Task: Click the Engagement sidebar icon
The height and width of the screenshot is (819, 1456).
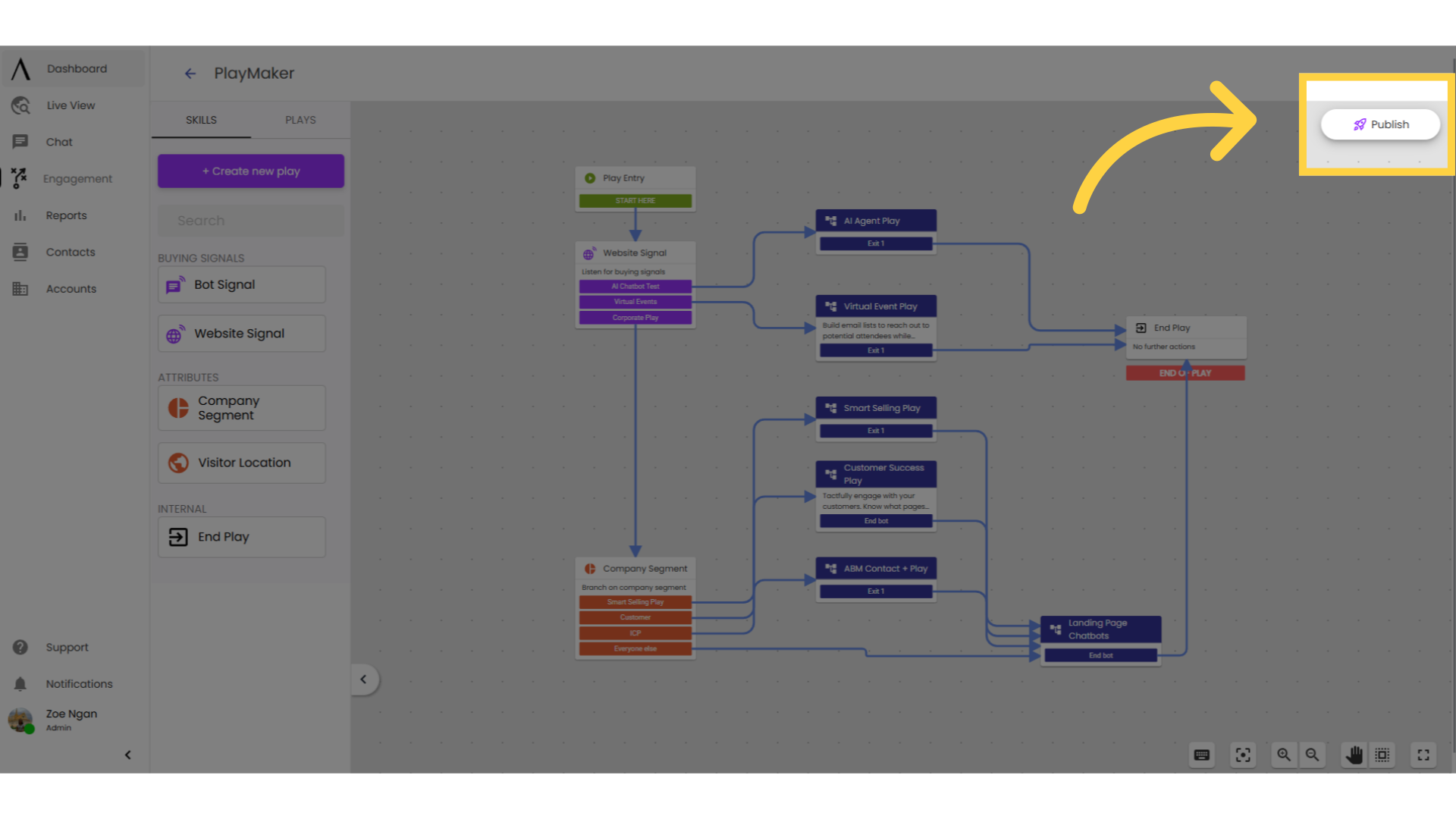Action: point(19,178)
